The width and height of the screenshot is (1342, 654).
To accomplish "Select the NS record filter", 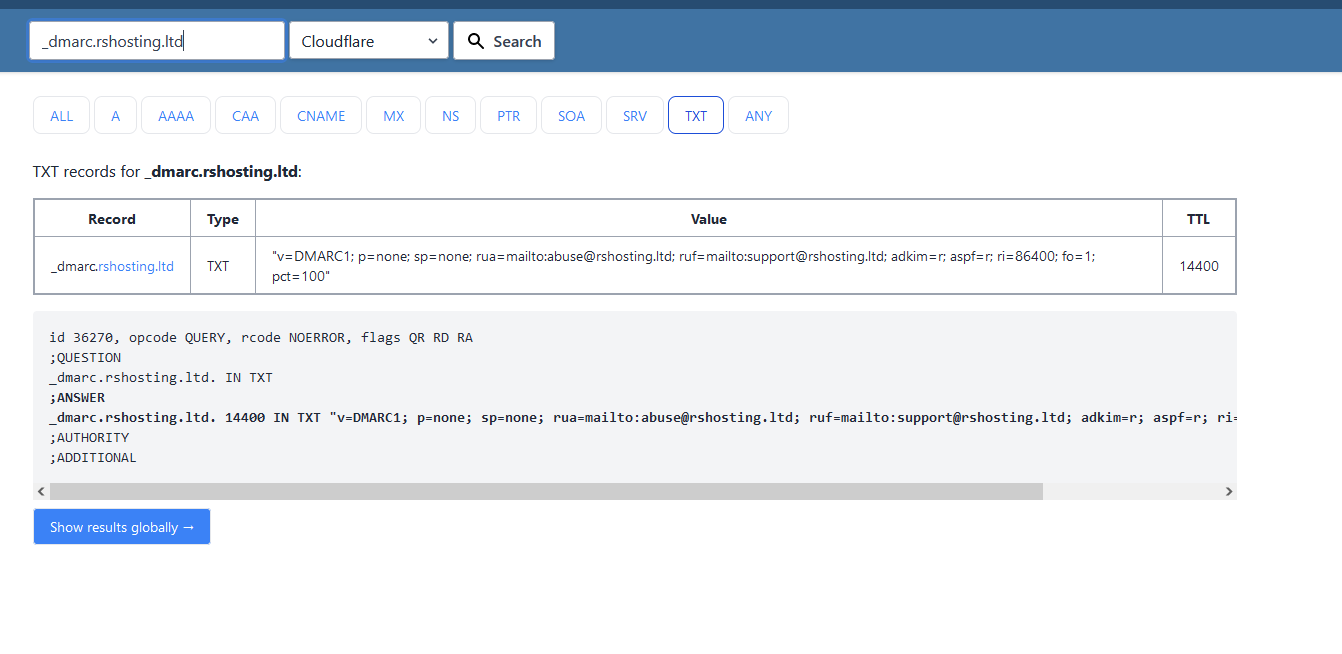I will click(450, 115).
